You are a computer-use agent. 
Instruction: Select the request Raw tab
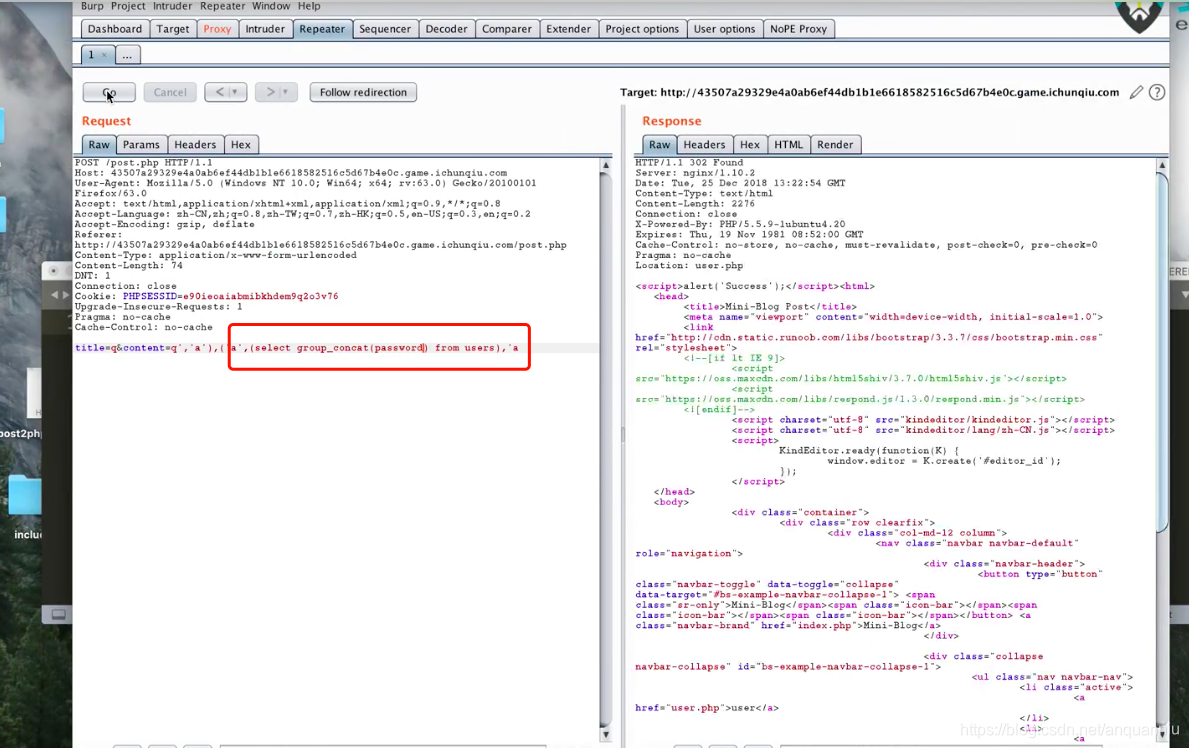click(x=99, y=145)
